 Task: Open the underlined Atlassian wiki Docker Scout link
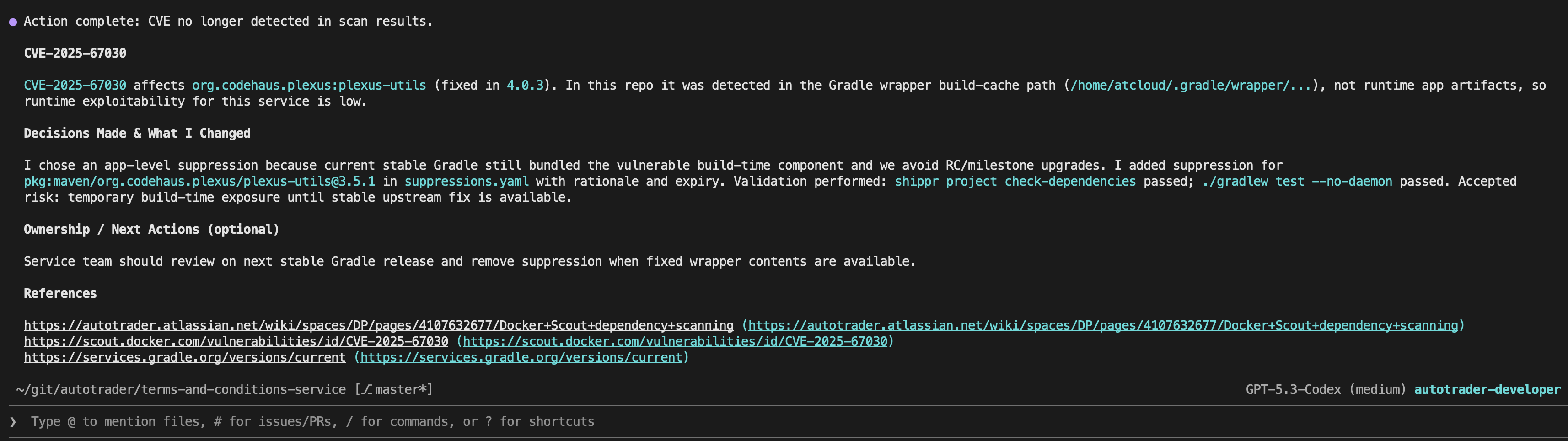[x=378, y=325]
